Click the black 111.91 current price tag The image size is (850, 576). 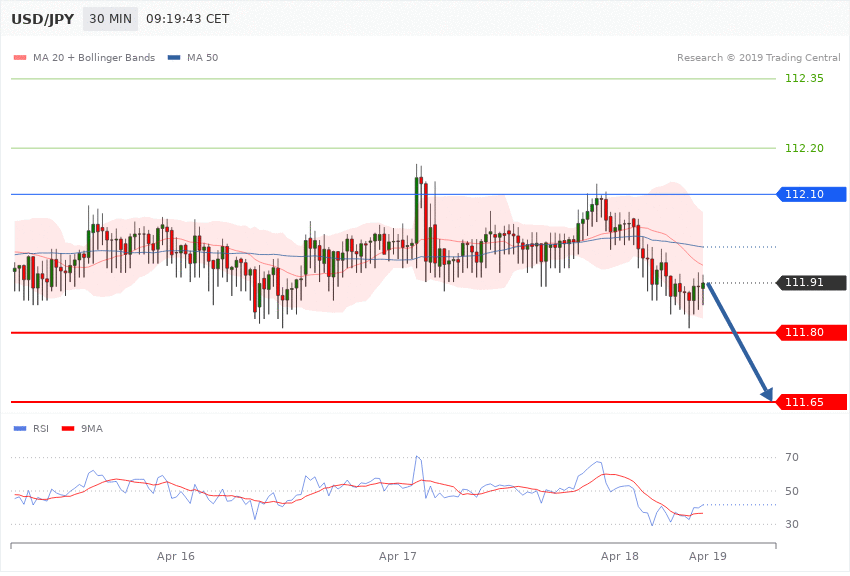(812, 282)
